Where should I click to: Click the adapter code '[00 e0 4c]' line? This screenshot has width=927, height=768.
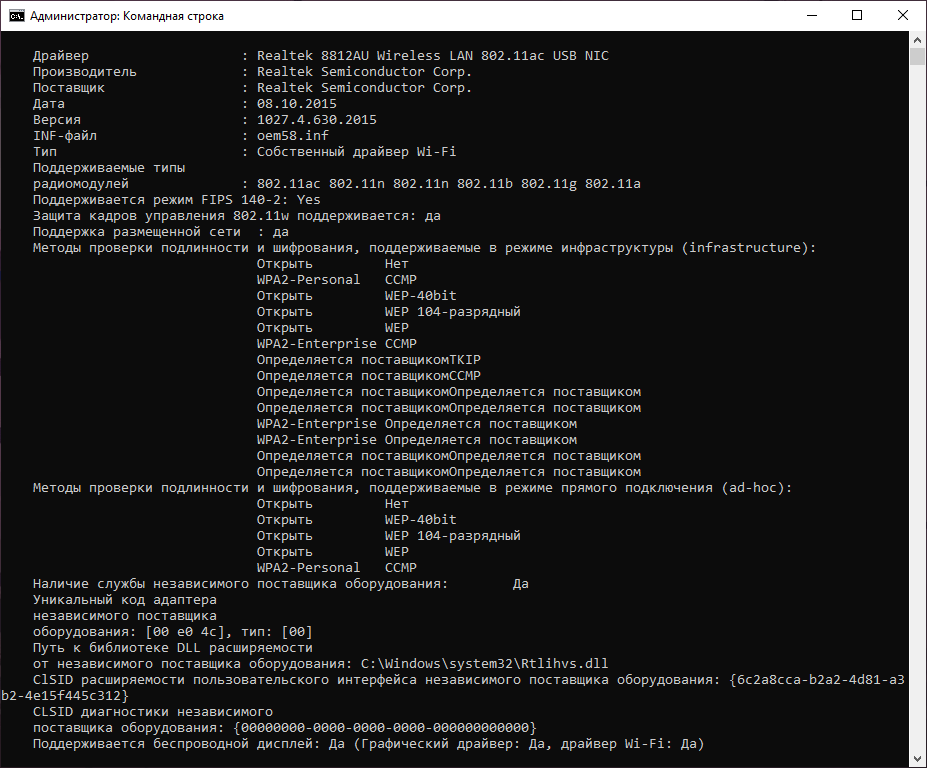click(173, 631)
